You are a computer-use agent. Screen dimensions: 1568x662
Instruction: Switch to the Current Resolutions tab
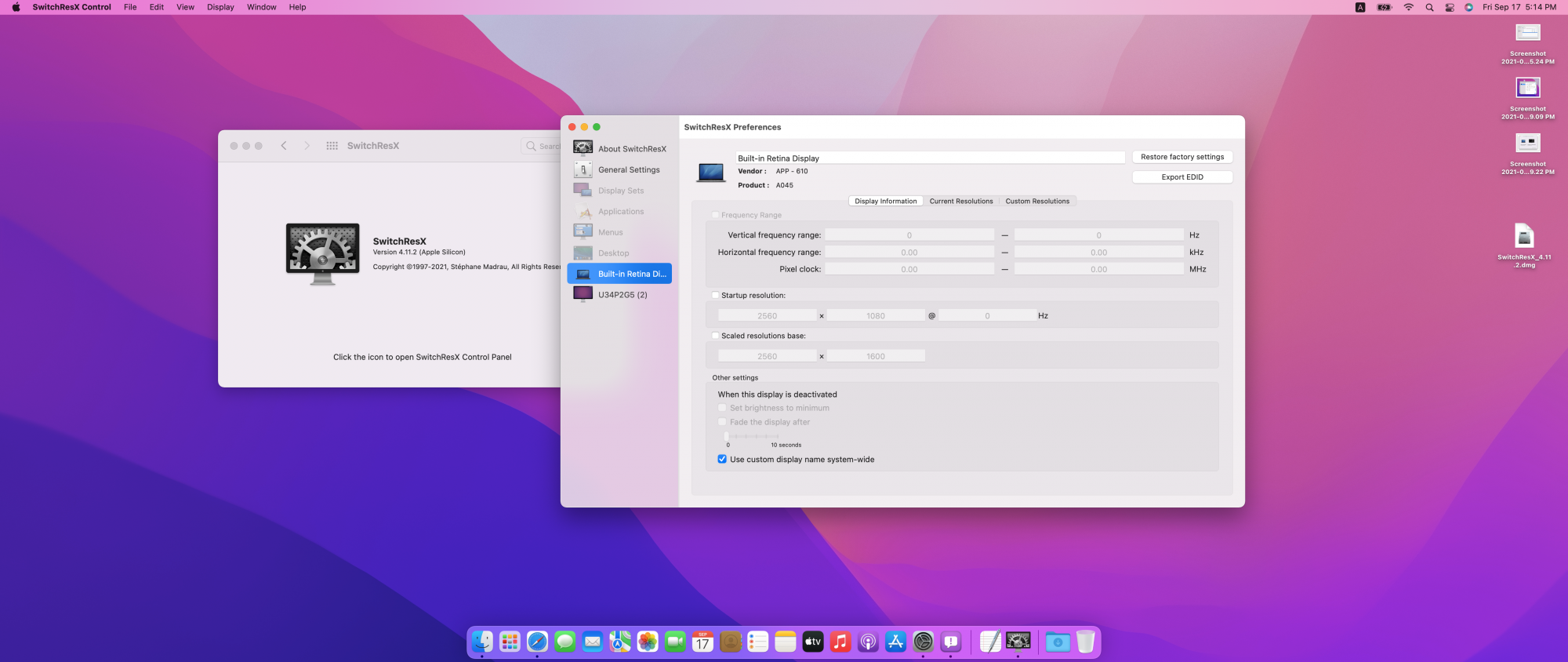960,202
